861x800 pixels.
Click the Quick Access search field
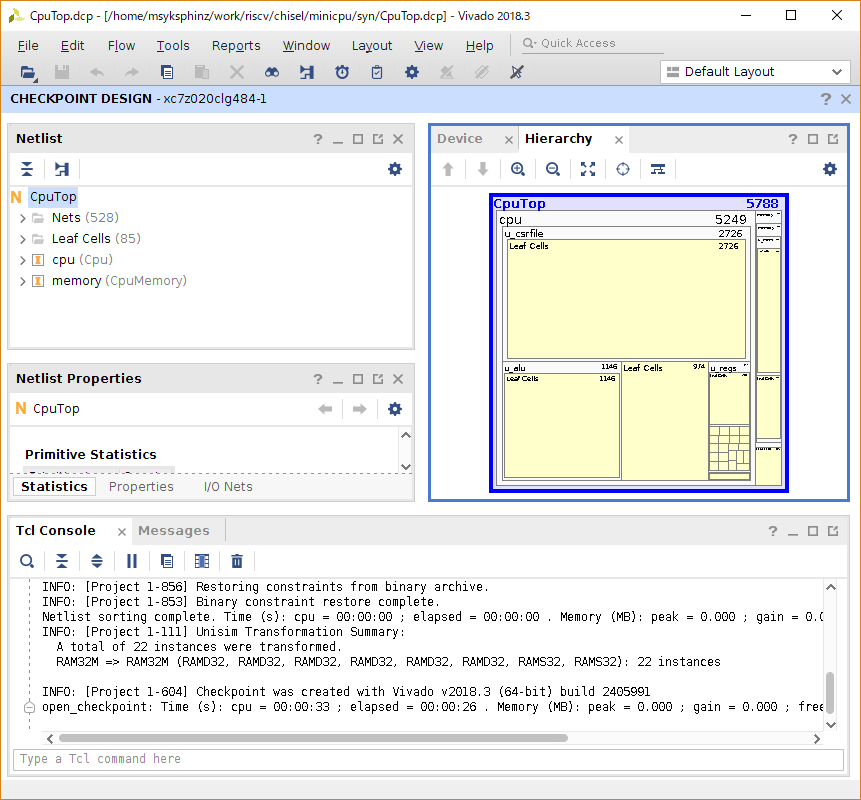pos(593,43)
